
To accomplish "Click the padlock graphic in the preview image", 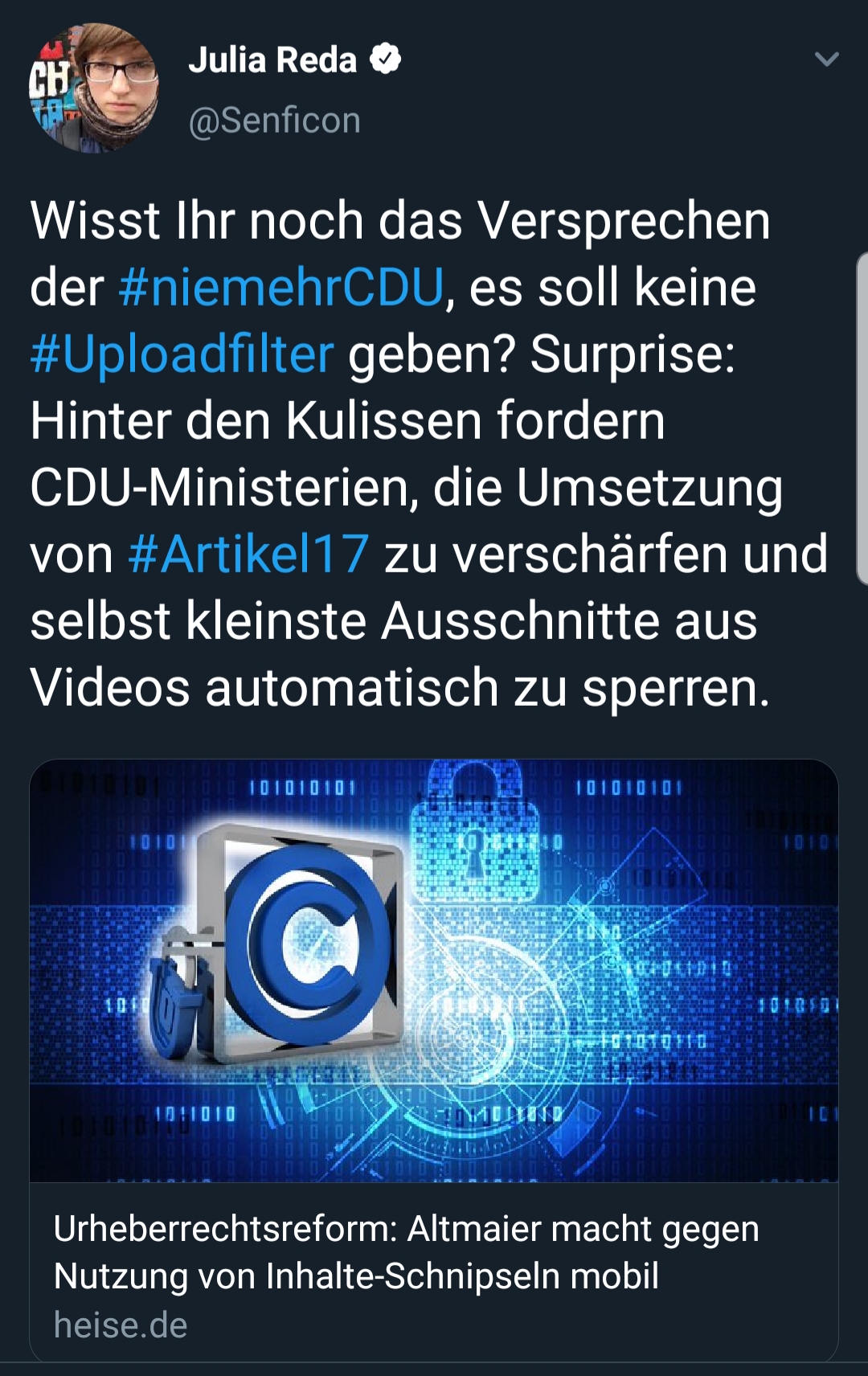I will click(x=476, y=832).
